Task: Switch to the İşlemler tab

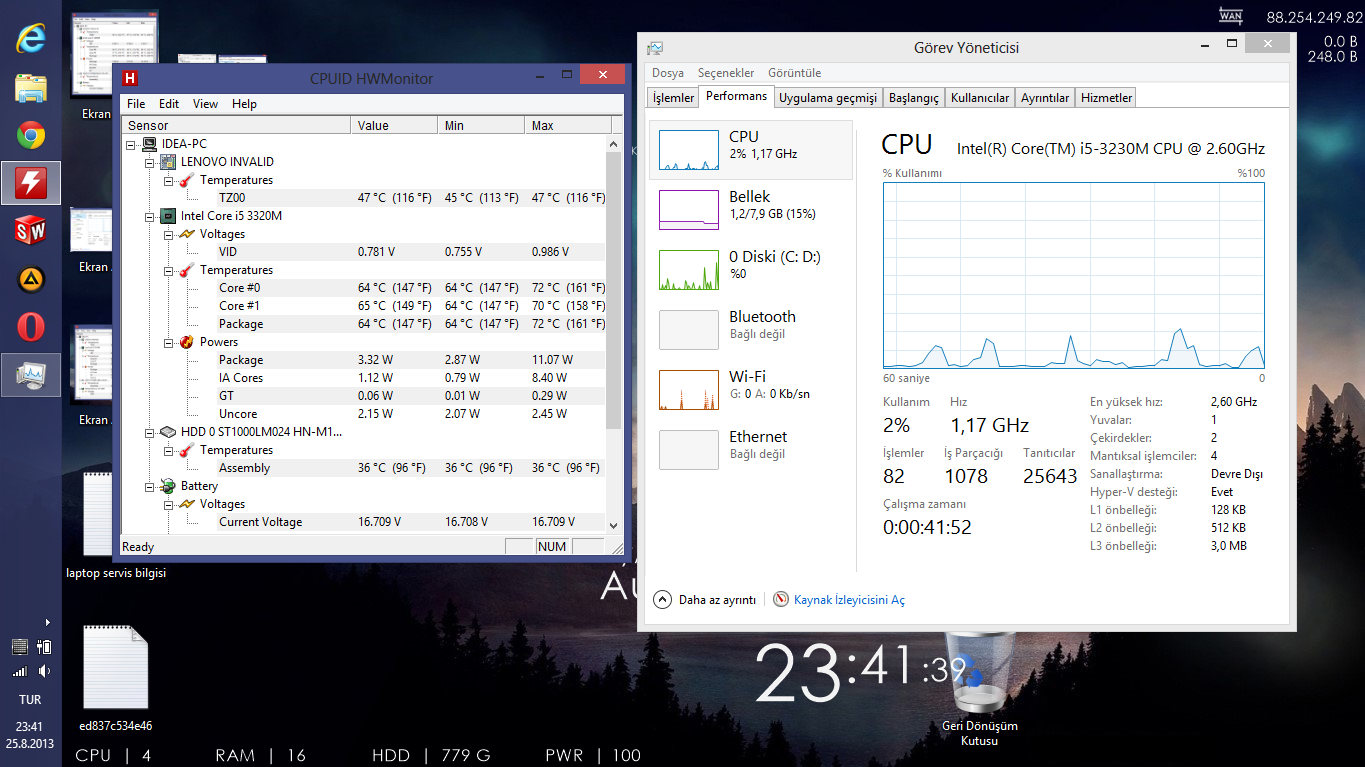Action: tap(673, 98)
